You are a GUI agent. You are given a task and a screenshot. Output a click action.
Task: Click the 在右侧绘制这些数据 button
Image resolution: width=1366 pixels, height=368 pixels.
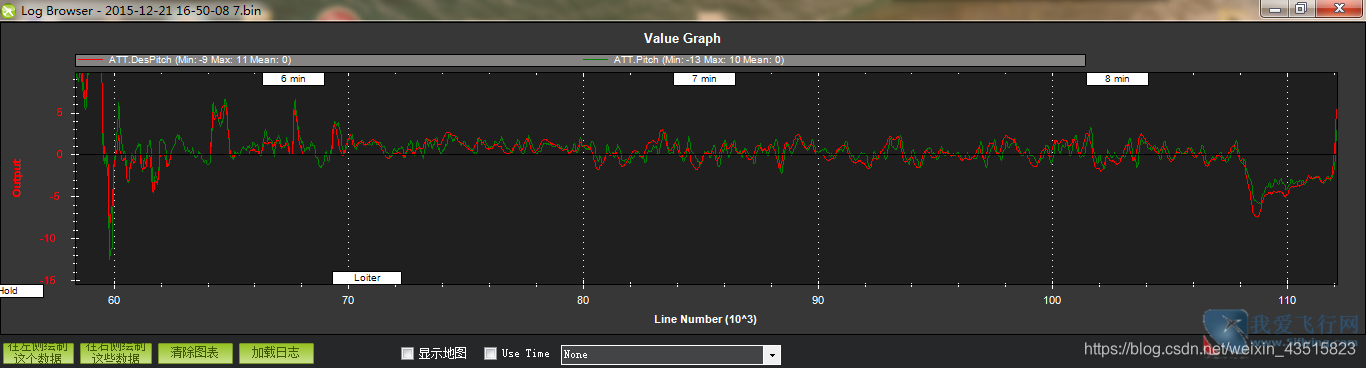click(x=115, y=352)
